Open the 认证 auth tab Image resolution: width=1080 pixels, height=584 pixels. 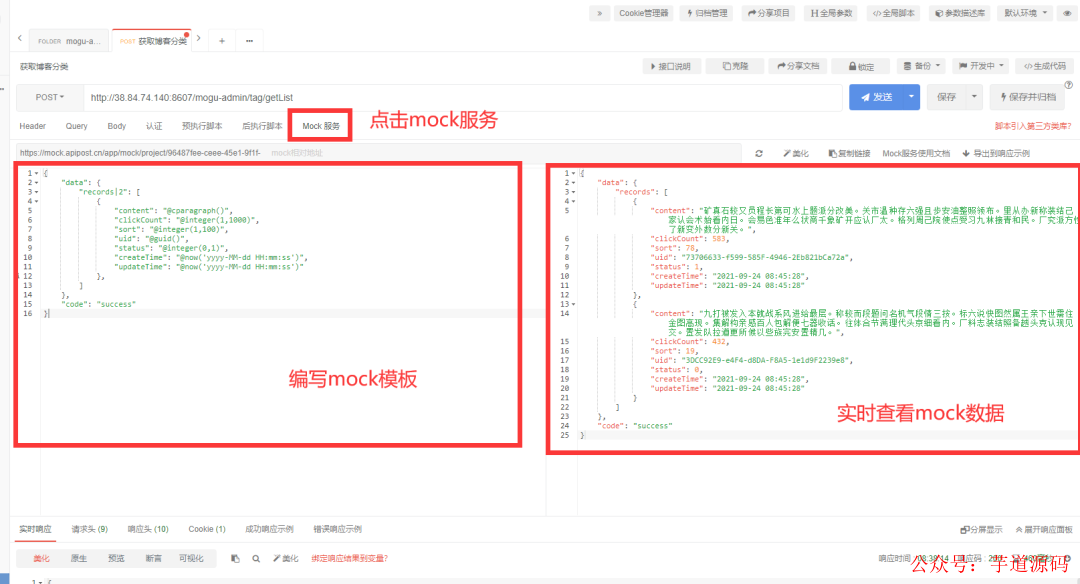154,126
